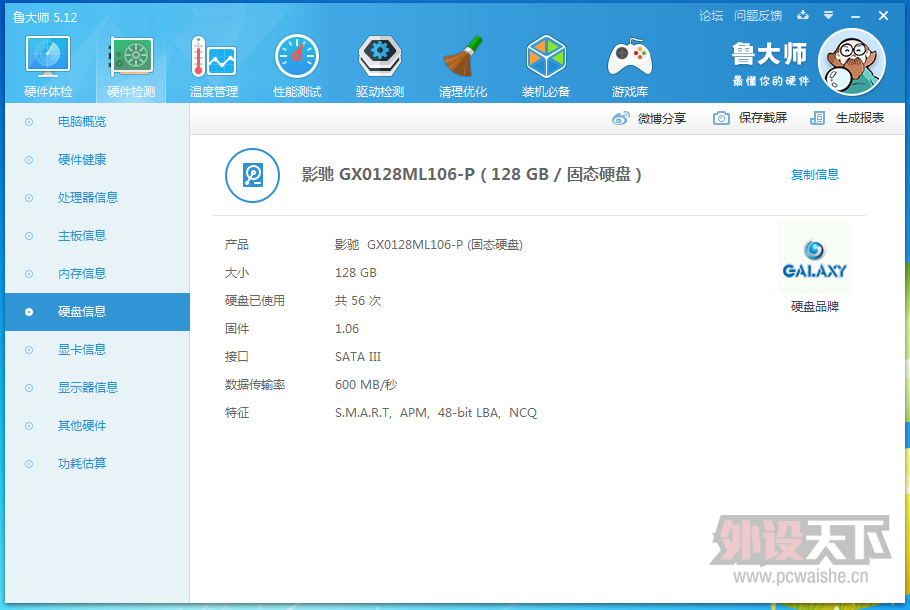
Task: Click 微博分享 share button
Action: click(650, 118)
